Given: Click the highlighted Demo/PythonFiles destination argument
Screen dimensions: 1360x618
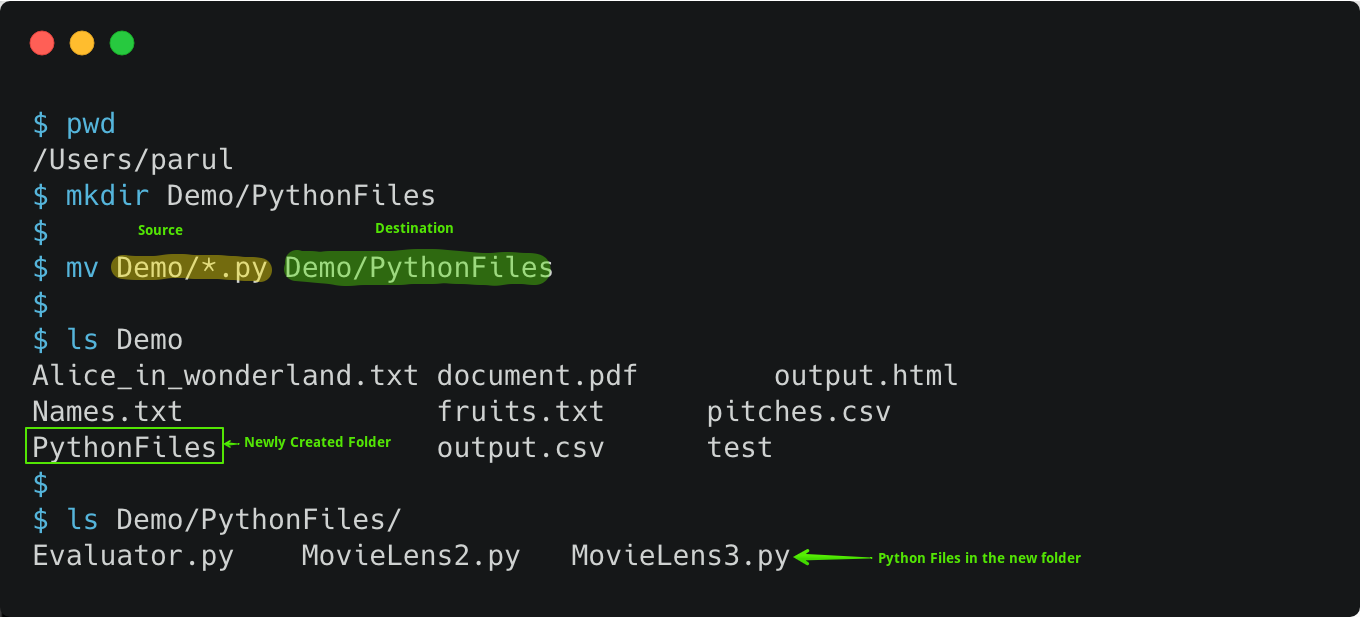Looking at the screenshot, I should click(418, 268).
